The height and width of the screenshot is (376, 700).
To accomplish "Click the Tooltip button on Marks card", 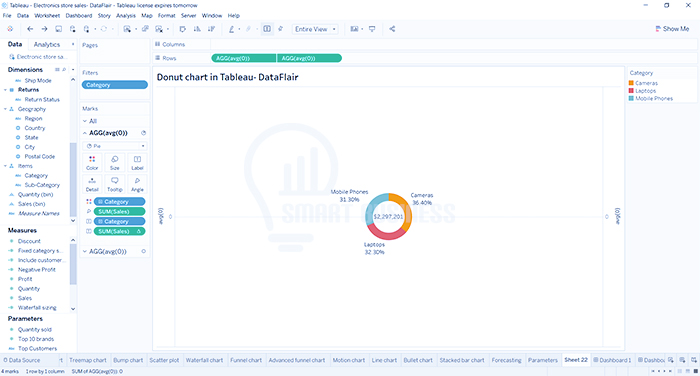I will (x=115, y=184).
